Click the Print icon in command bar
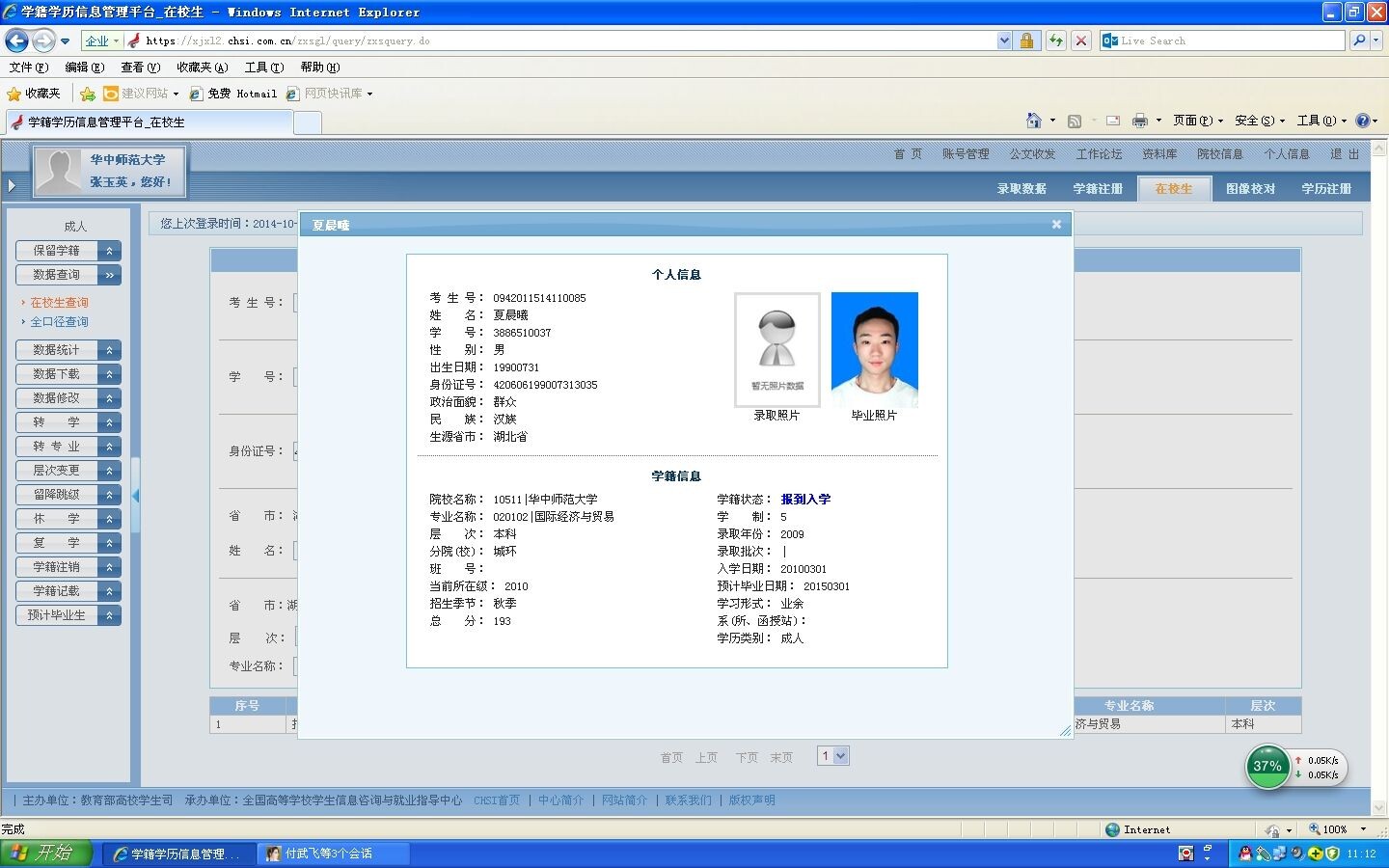The image size is (1389, 868). click(x=1139, y=121)
